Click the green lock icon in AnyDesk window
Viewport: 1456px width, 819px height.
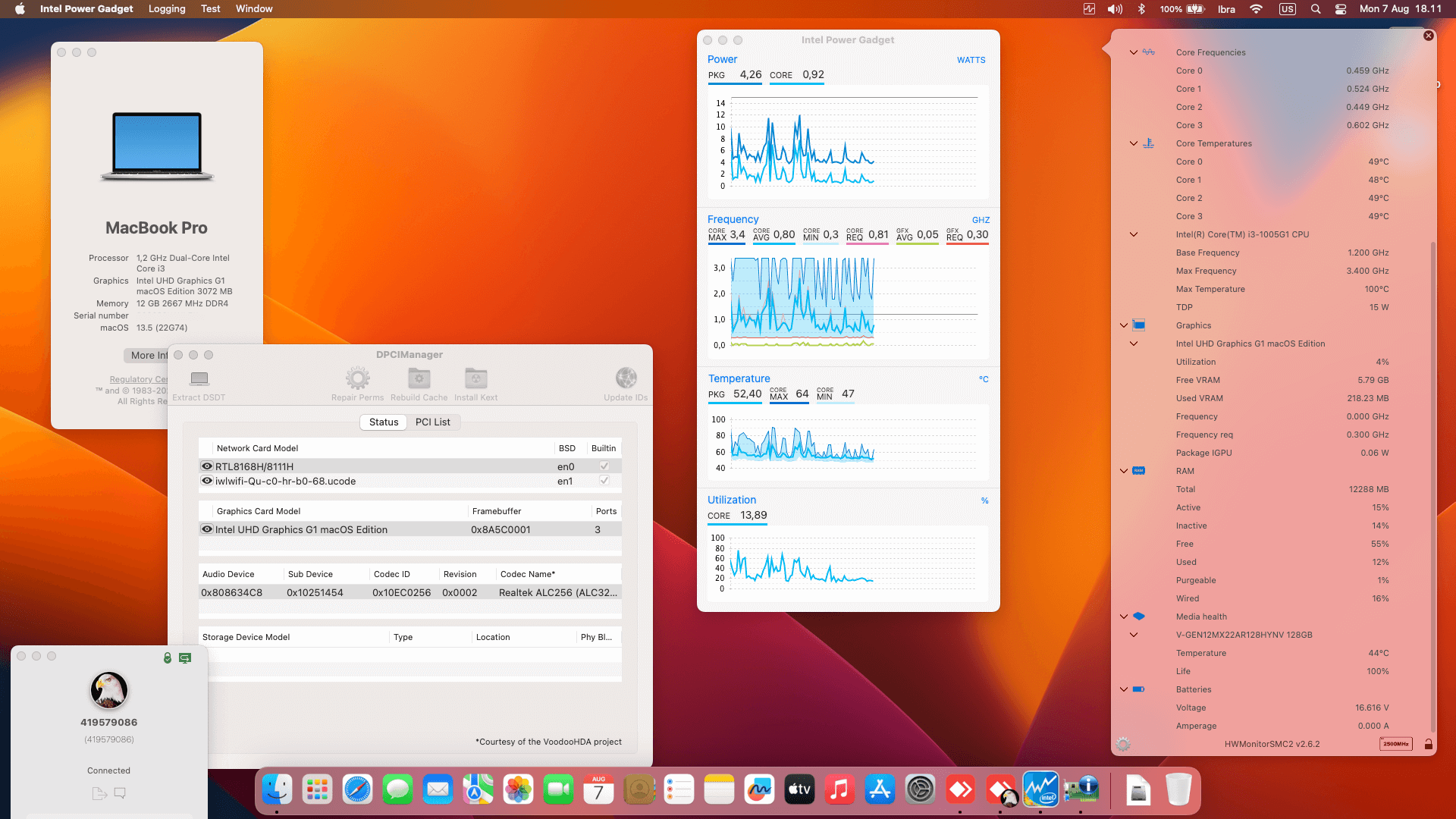(168, 657)
